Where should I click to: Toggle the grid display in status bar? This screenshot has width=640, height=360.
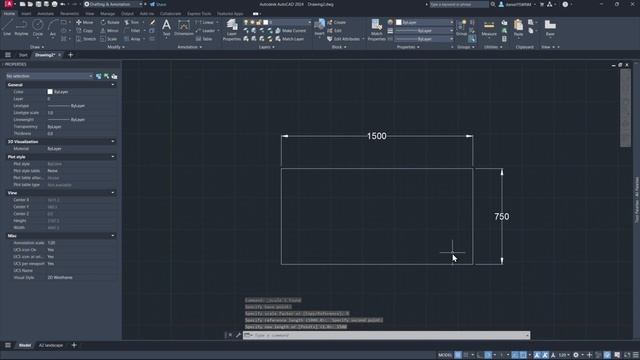point(458,355)
